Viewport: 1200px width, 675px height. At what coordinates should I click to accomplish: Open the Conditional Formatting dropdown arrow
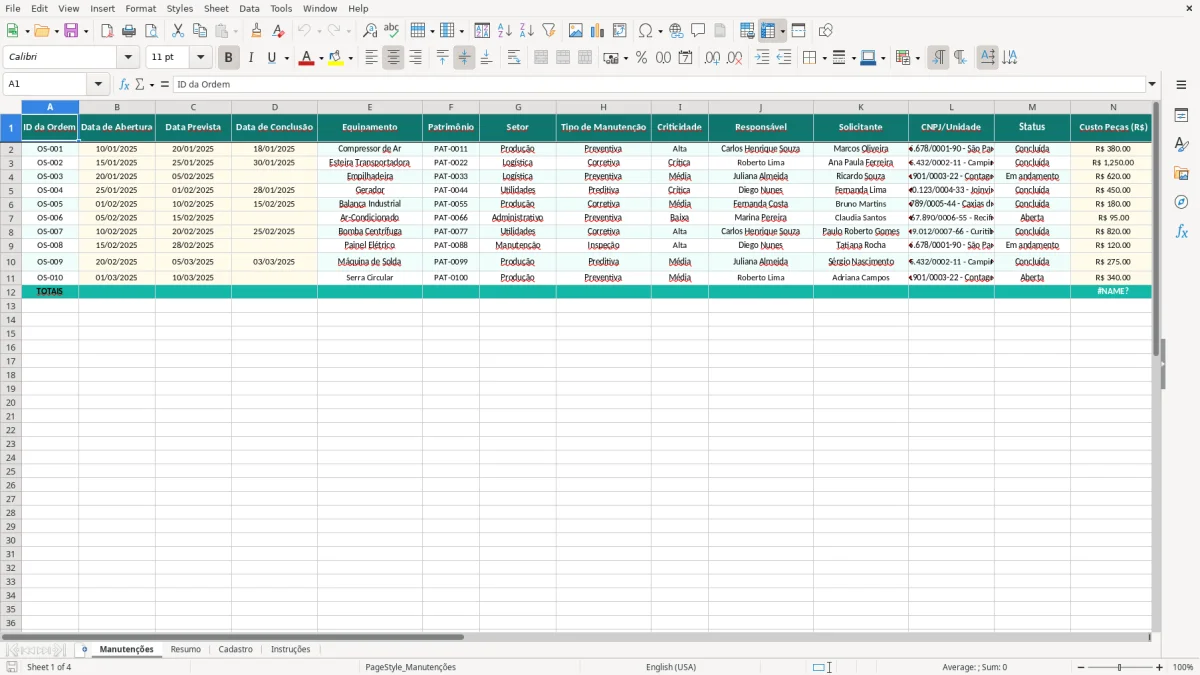pyautogui.click(x=917, y=58)
